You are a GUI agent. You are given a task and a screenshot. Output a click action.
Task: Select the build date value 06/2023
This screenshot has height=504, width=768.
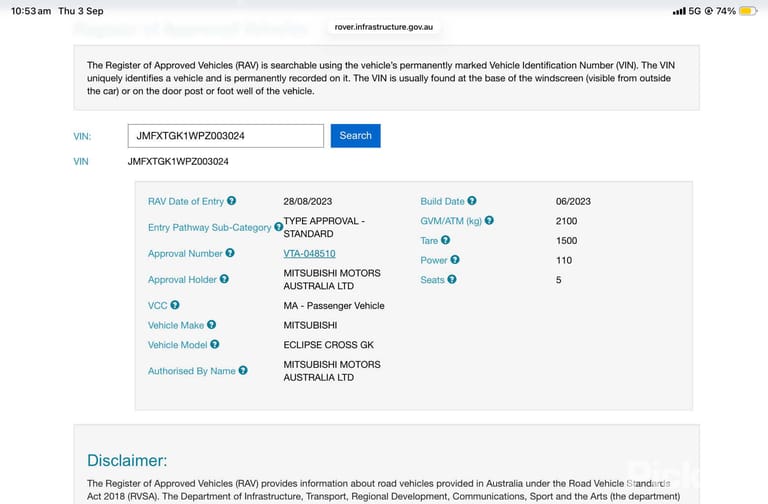573,201
